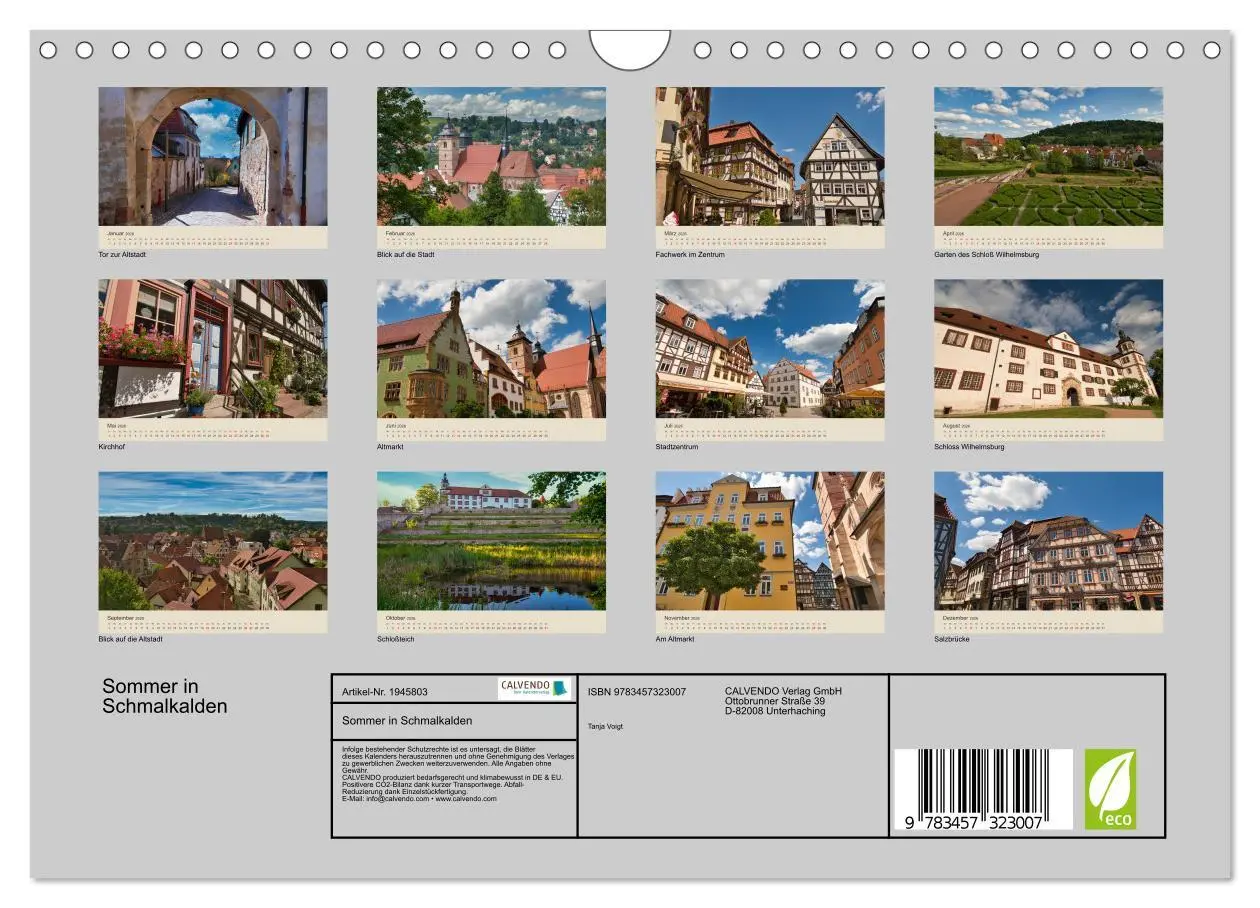
Task: Click the Januar calendar strip under the first photo
Action: click(212, 237)
